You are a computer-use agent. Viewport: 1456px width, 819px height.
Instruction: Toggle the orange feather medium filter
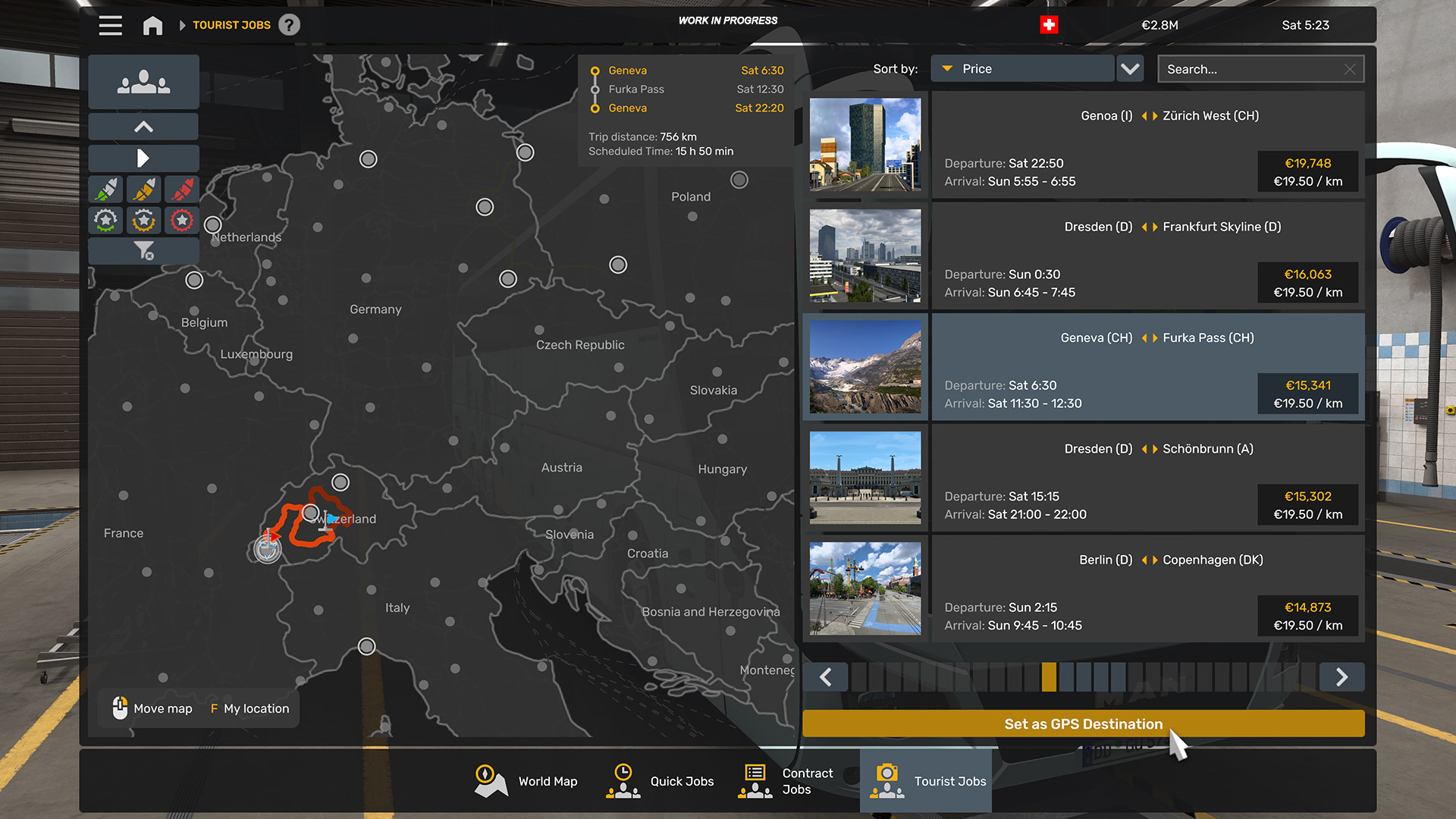coord(143,189)
